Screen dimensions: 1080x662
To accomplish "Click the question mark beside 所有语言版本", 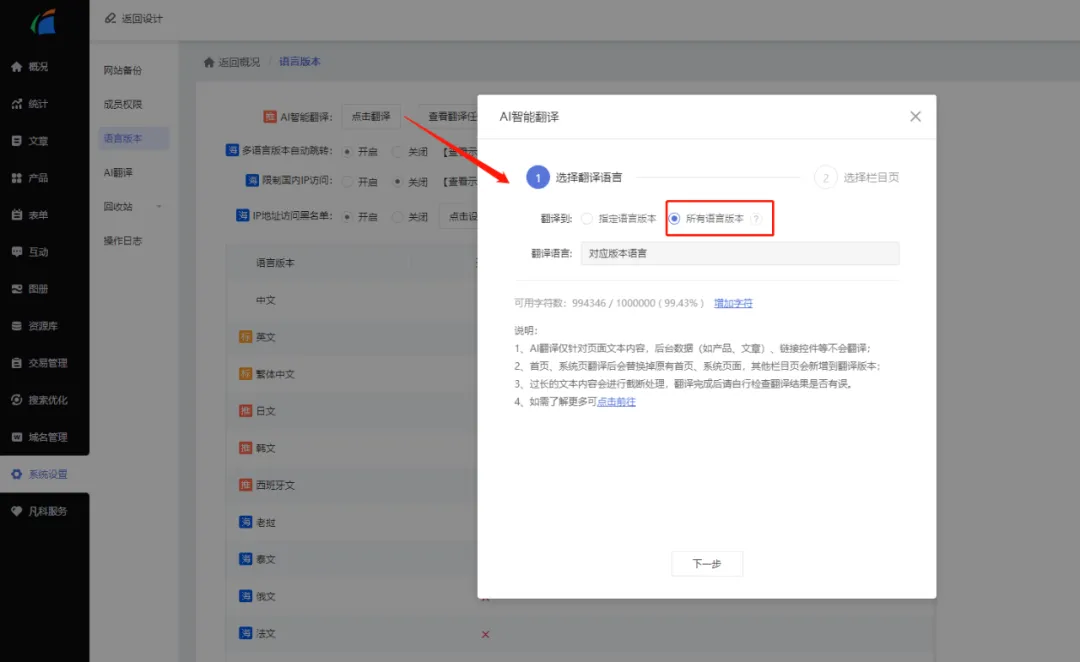I will [756, 219].
